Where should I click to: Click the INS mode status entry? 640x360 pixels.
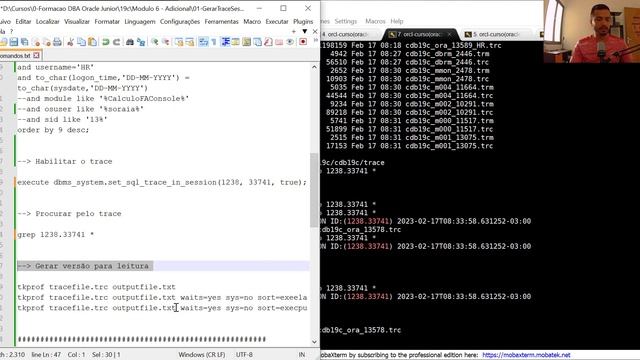tap(302, 355)
